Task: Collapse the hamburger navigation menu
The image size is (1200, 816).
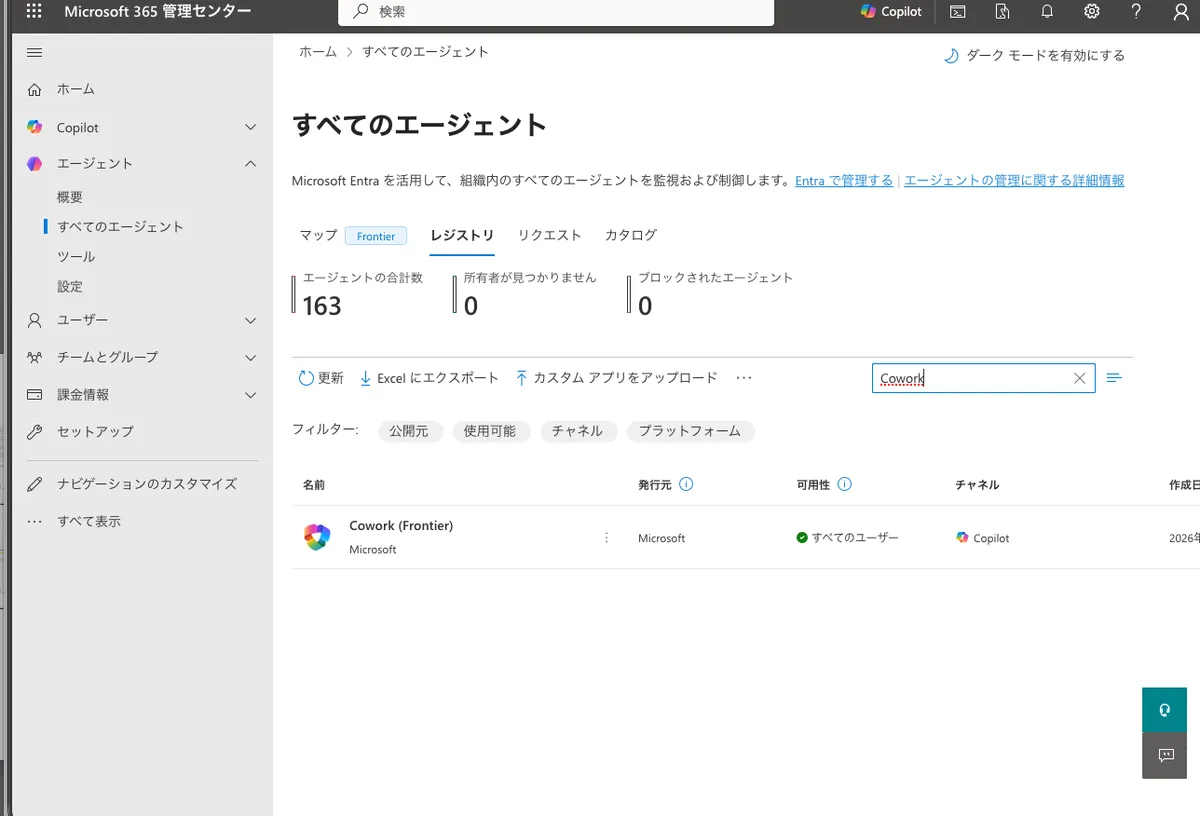Action: 35,53
